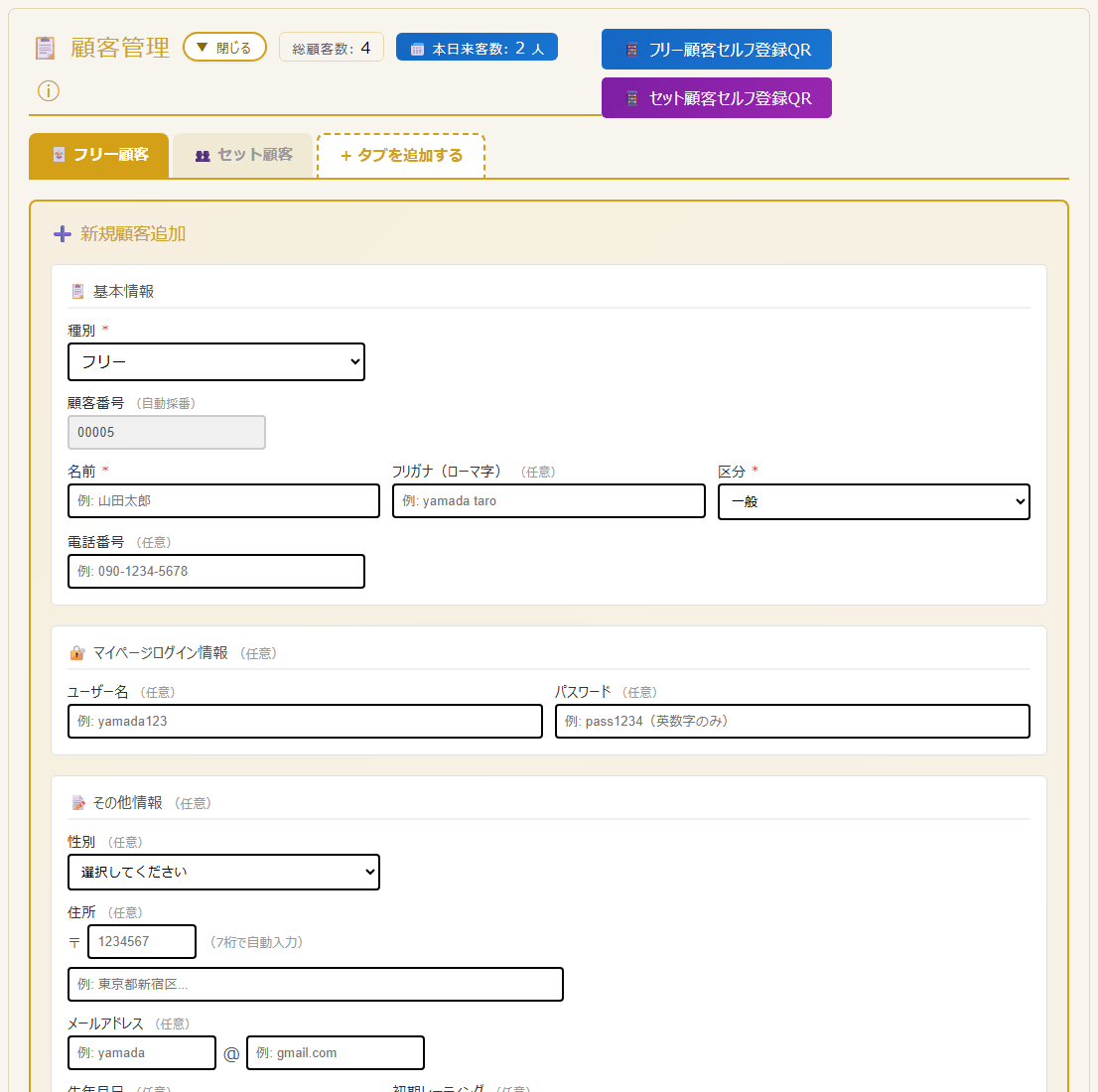
Task: Click the postal code field 1234567
Action: click(x=141, y=942)
